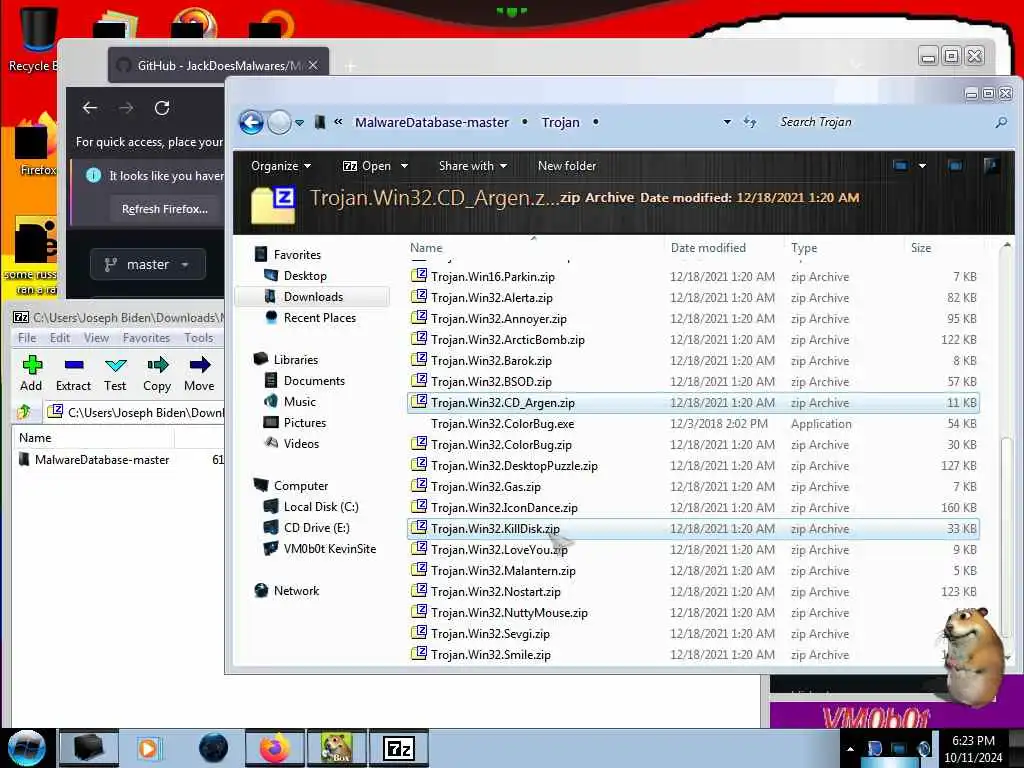Open the master branch dropdown on GitHub
1024x768 pixels.
click(148, 264)
